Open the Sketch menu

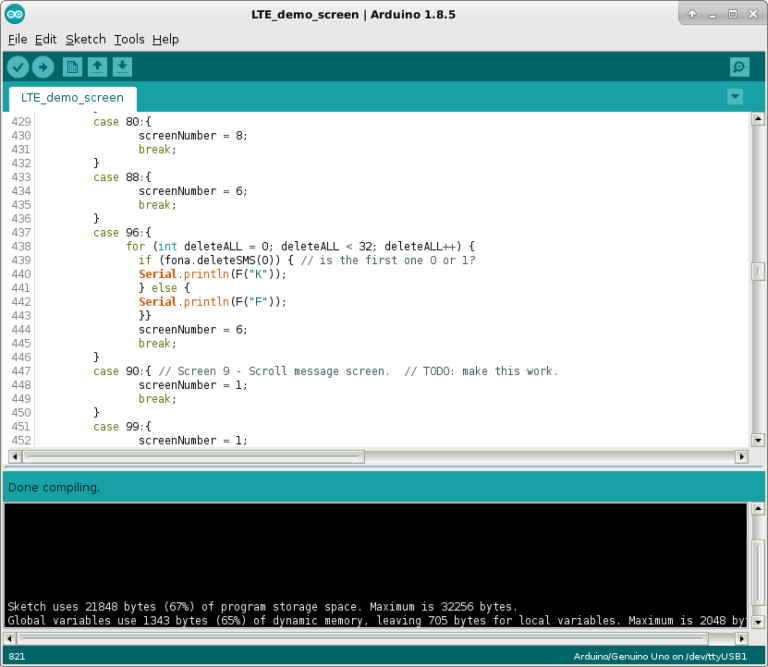(85, 39)
